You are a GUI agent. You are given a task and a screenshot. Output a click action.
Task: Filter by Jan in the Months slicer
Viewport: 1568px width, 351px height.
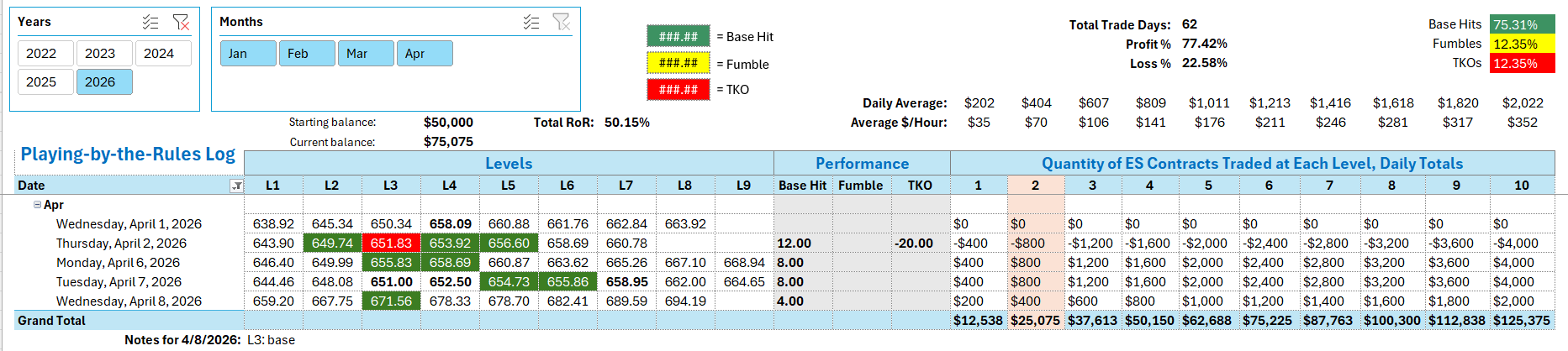click(248, 53)
